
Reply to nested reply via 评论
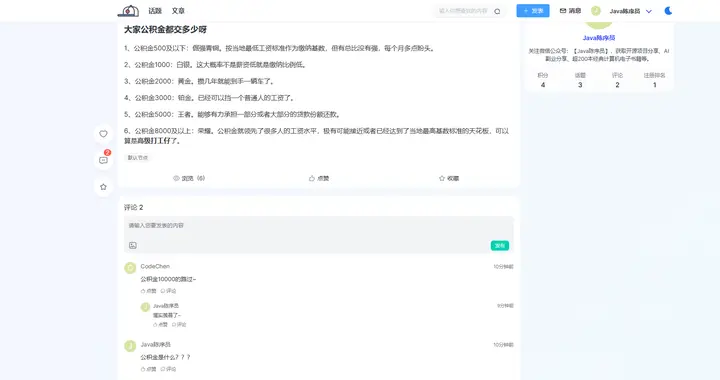179,324
